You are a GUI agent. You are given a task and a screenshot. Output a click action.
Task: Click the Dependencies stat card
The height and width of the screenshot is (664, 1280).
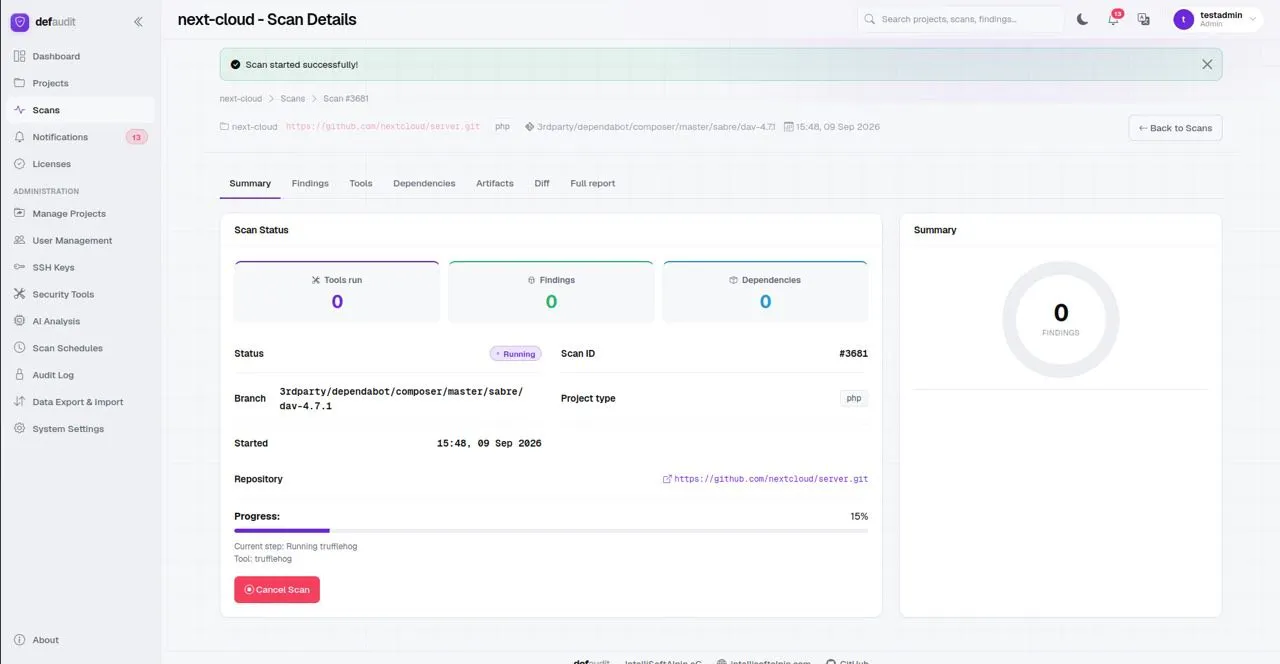pyautogui.click(x=765, y=291)
